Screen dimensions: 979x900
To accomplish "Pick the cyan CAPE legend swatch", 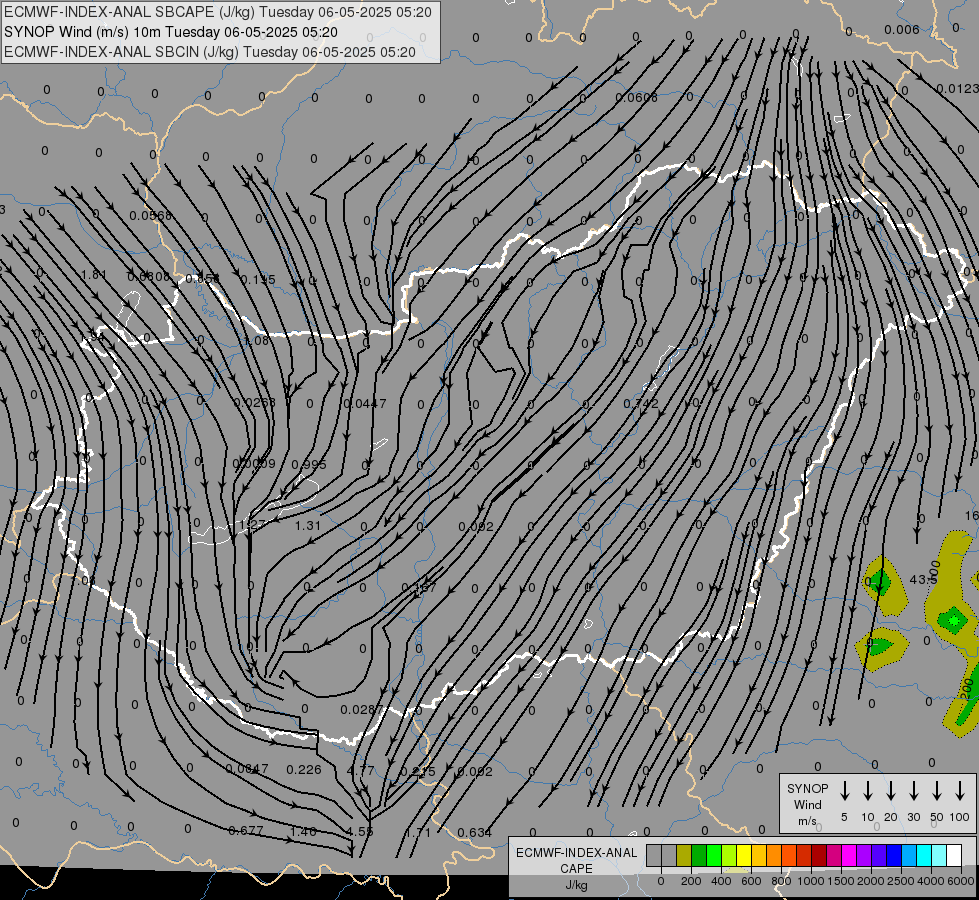I will (x=923, y=856).
